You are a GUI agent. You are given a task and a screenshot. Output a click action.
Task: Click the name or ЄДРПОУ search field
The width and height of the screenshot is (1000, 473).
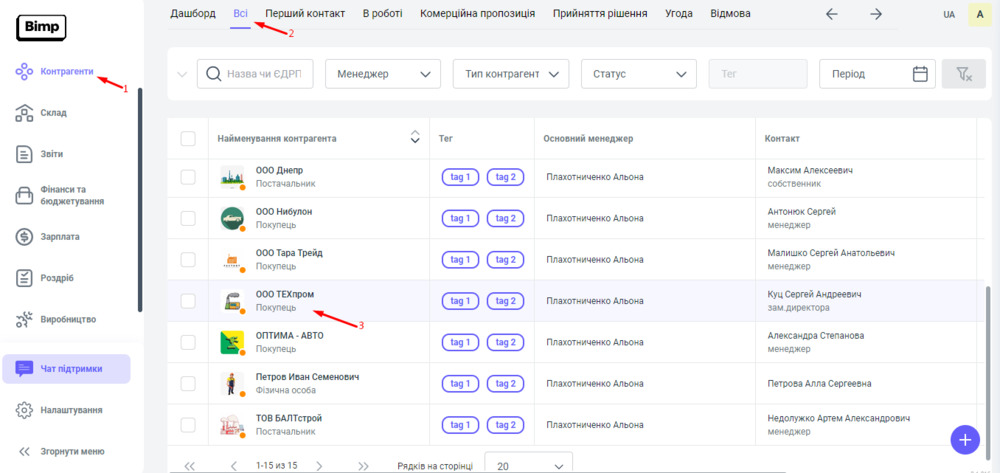click(268, 74)
